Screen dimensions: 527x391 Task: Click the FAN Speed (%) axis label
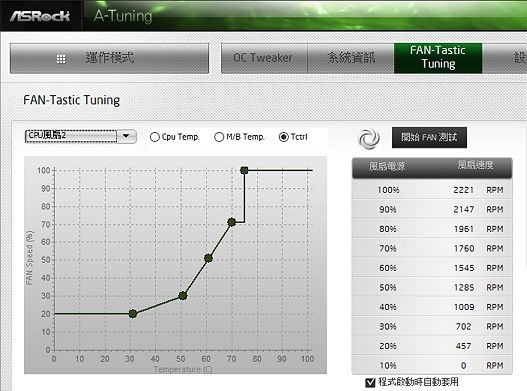pyautogui.click(x=30, y=258)
